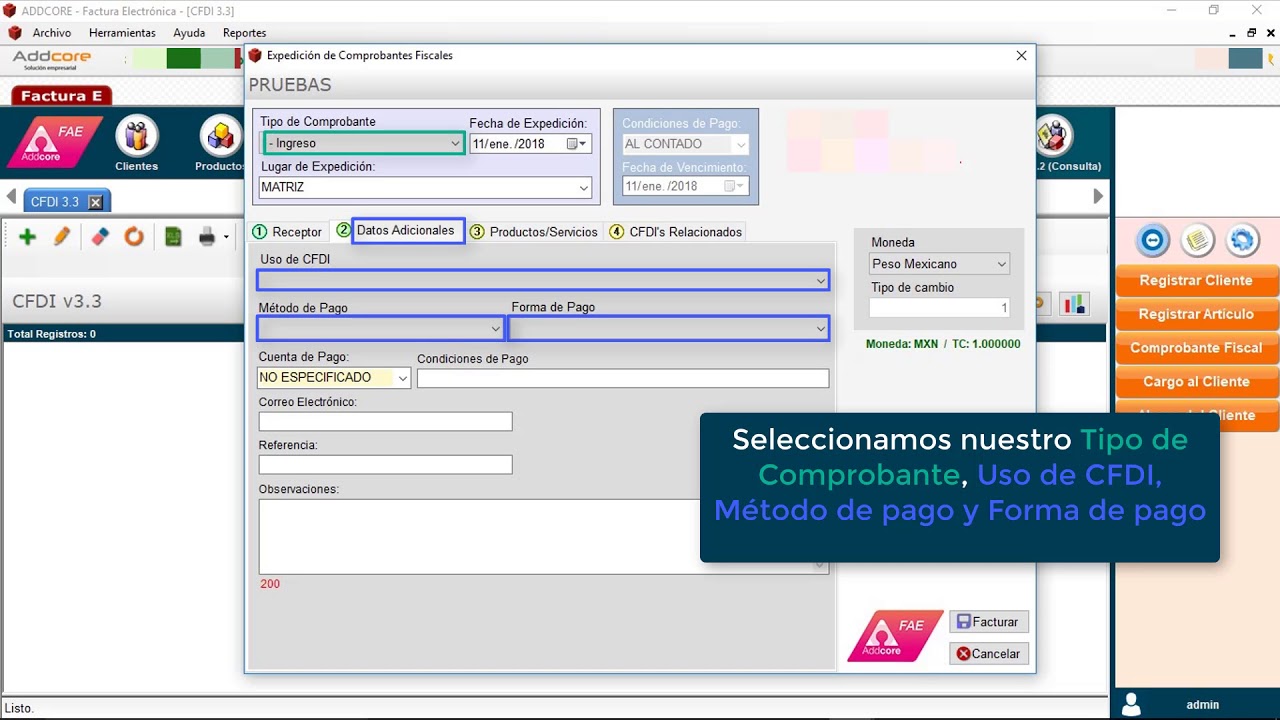Viewport: 1280px width, 720px height.
Task: Click the eraser delete icon
Action: pyautogui.click(x=99, y=237)
